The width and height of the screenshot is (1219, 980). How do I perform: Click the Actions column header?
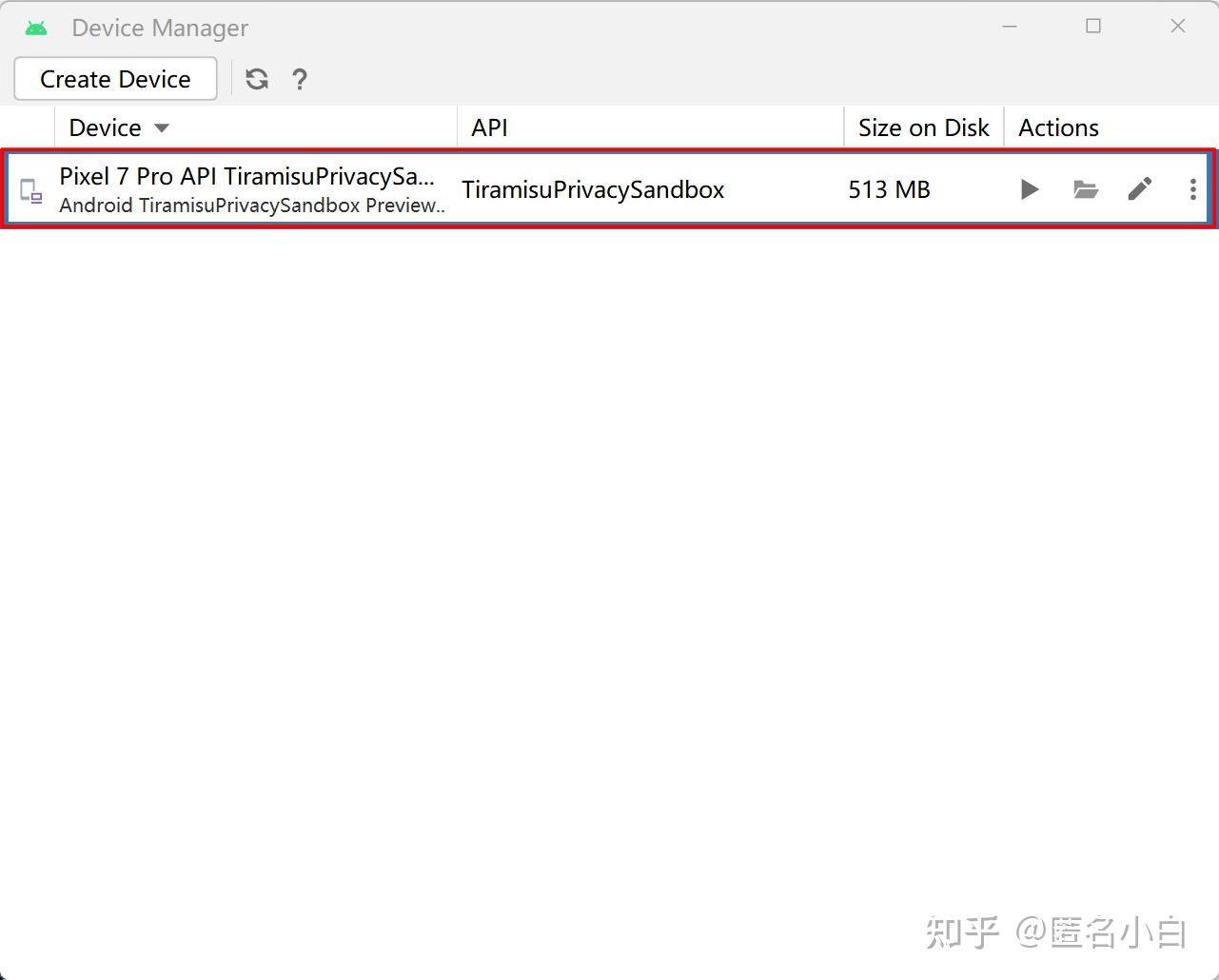(1111, 127)
